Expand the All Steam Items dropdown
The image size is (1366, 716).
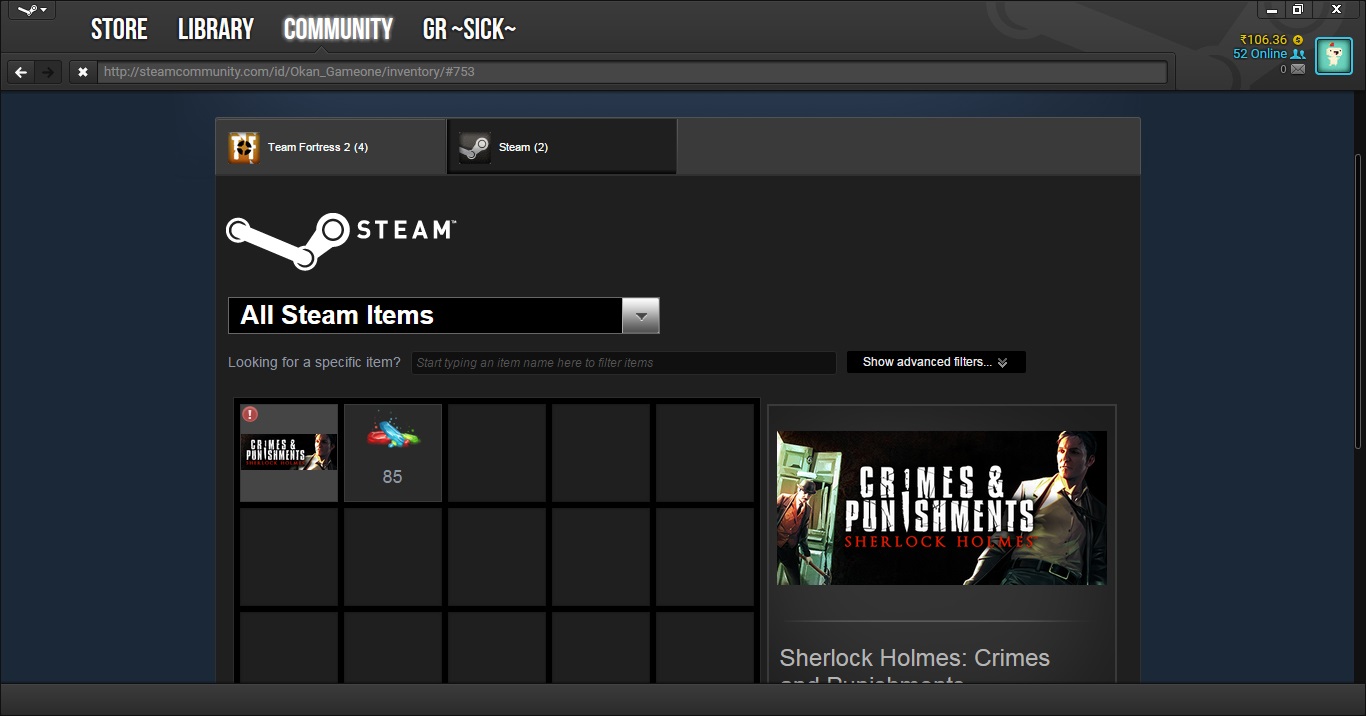point(640,316)
